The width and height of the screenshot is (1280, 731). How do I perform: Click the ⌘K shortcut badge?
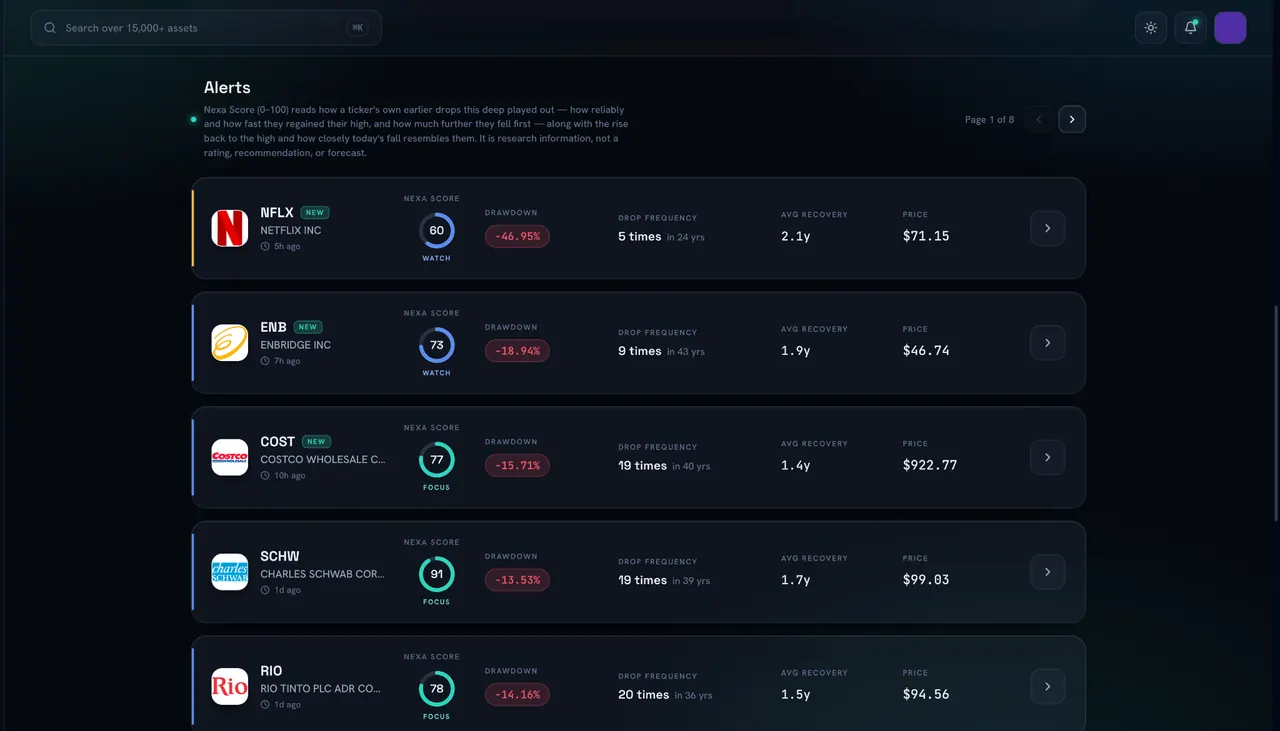click(x=357, y=28)
